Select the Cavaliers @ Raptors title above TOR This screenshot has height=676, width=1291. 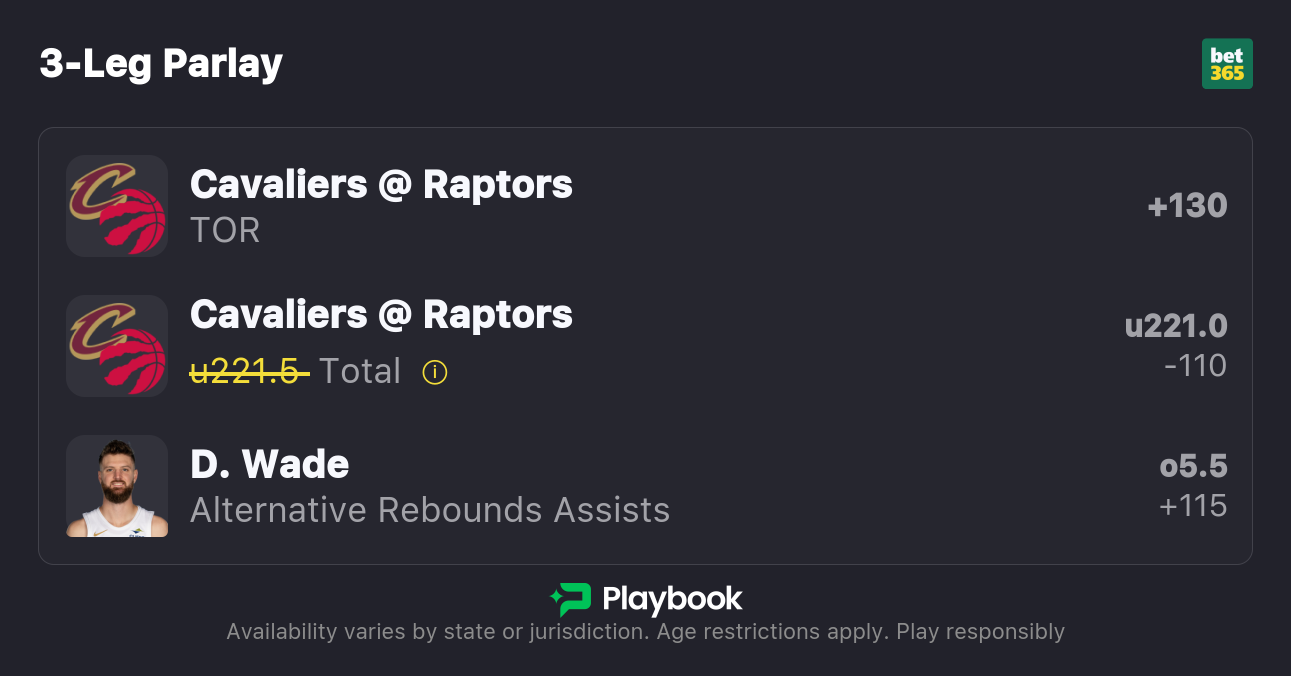click(381, 184)
